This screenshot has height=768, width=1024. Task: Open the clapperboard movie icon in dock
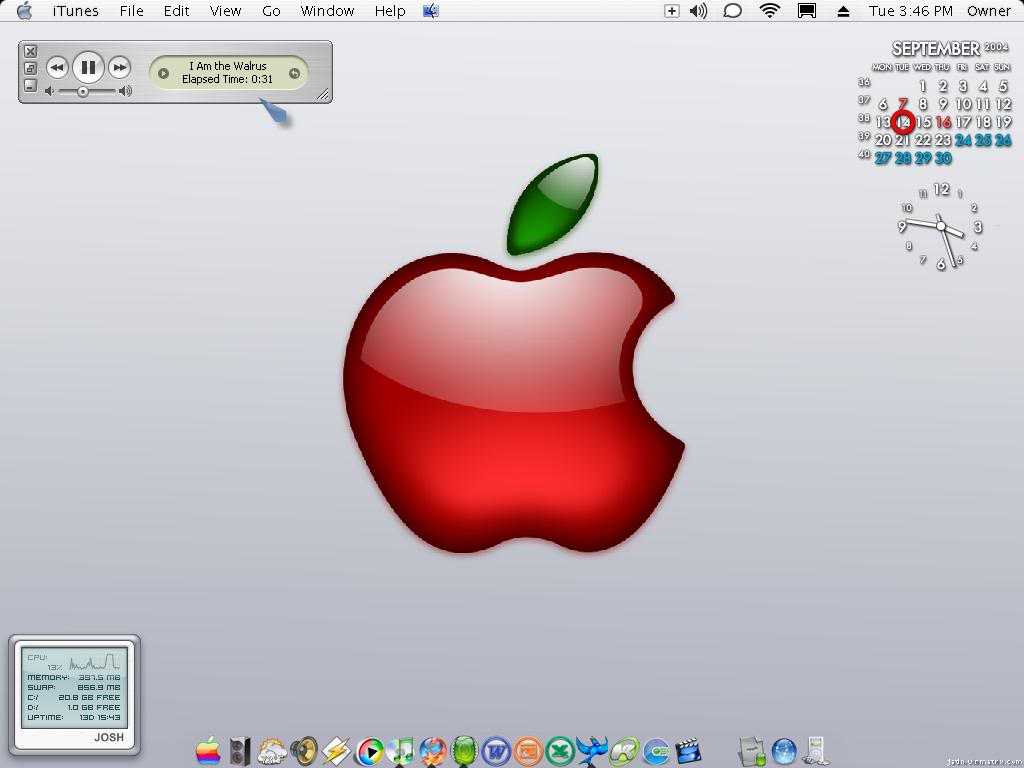688,750
